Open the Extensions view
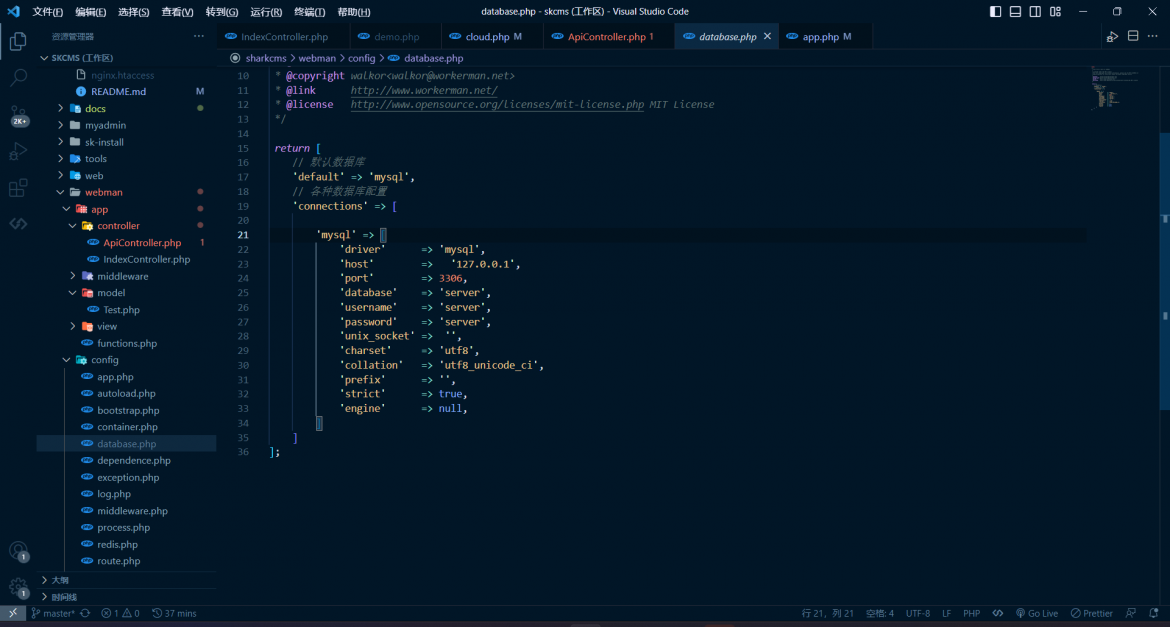Viewport: 1170px width, 627px height. 18,188
